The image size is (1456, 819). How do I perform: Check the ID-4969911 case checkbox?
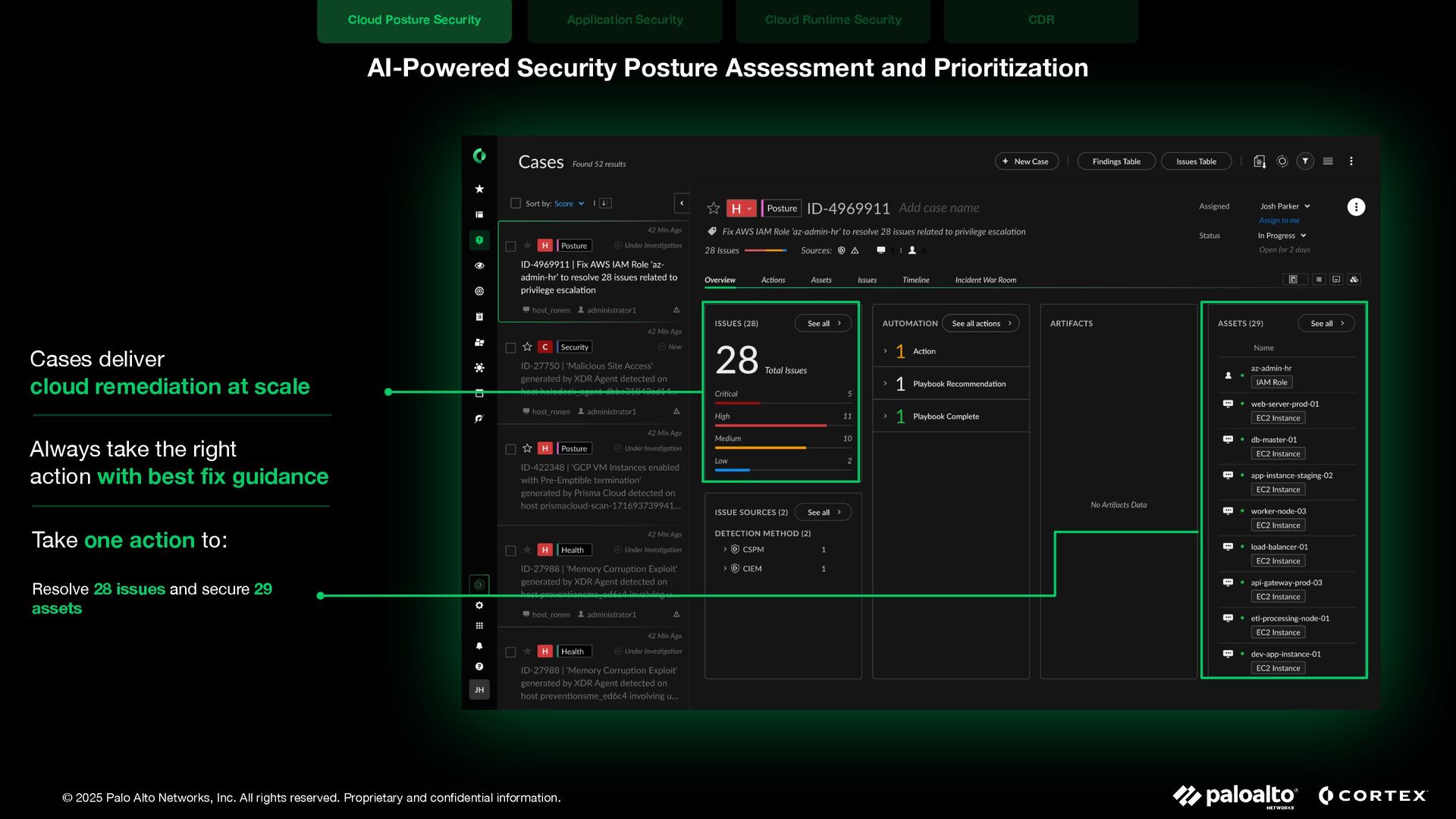point(510,246)
